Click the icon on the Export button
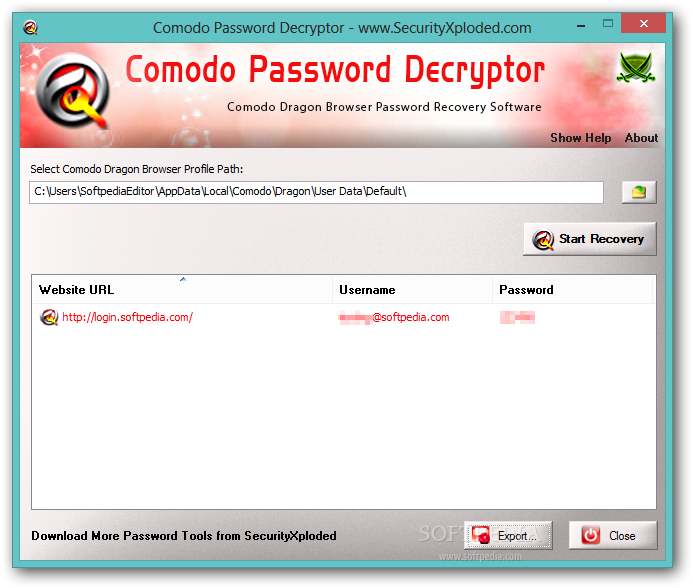Viewport: 693px width, 588px height. pos(481,535)
